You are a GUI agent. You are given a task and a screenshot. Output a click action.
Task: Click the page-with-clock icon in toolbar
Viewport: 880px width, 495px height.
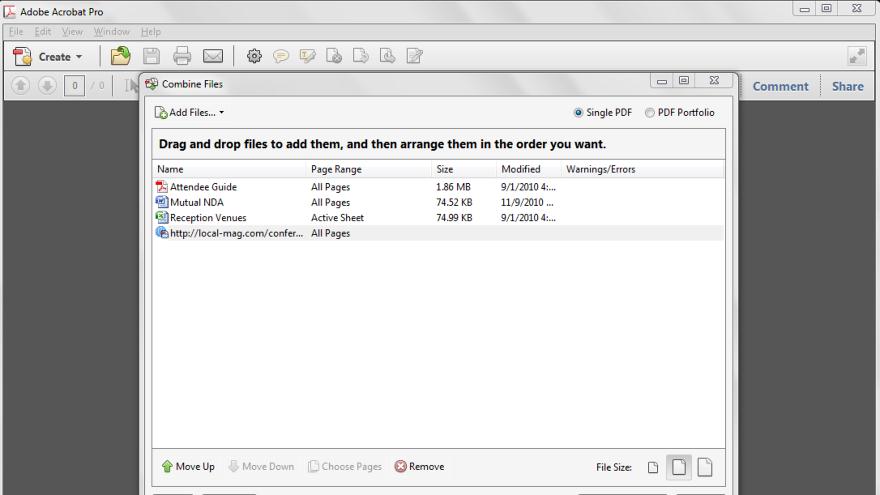click(x=387, y=56)
